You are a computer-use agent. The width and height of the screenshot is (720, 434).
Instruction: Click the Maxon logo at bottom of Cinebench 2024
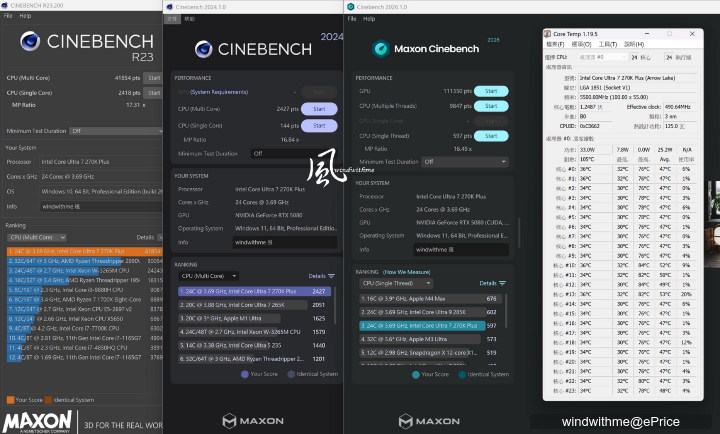(253, 421)
